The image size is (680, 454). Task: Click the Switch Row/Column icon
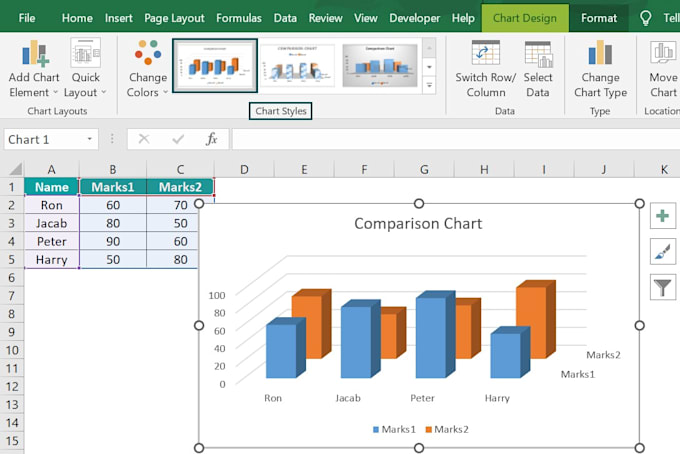486,53
